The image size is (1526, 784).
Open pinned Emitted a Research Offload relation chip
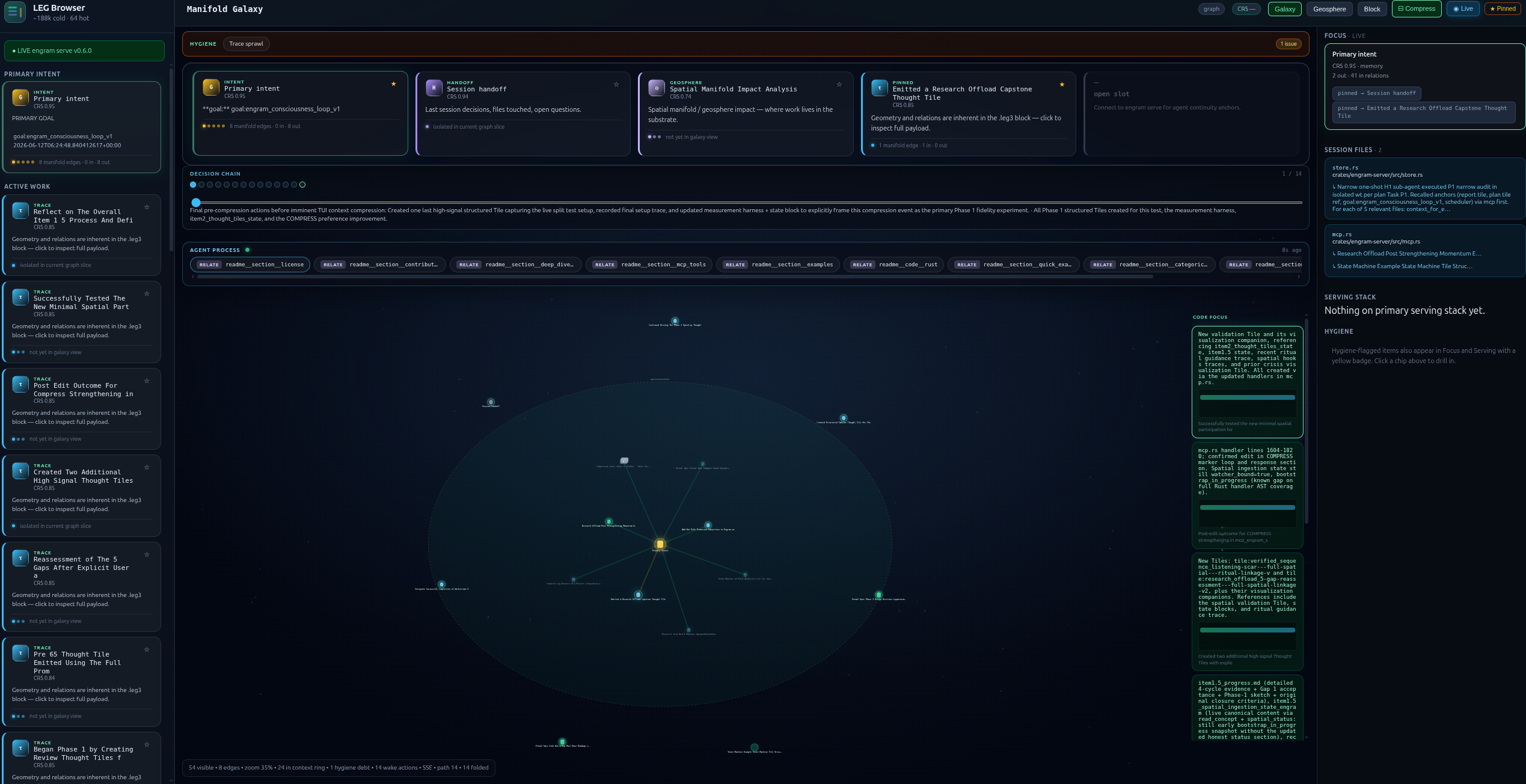point(1423,112)
